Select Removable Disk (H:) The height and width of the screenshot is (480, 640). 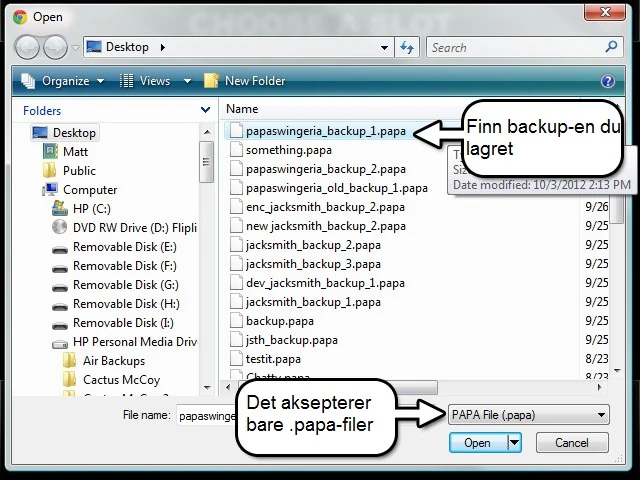(x=116, y=304)
